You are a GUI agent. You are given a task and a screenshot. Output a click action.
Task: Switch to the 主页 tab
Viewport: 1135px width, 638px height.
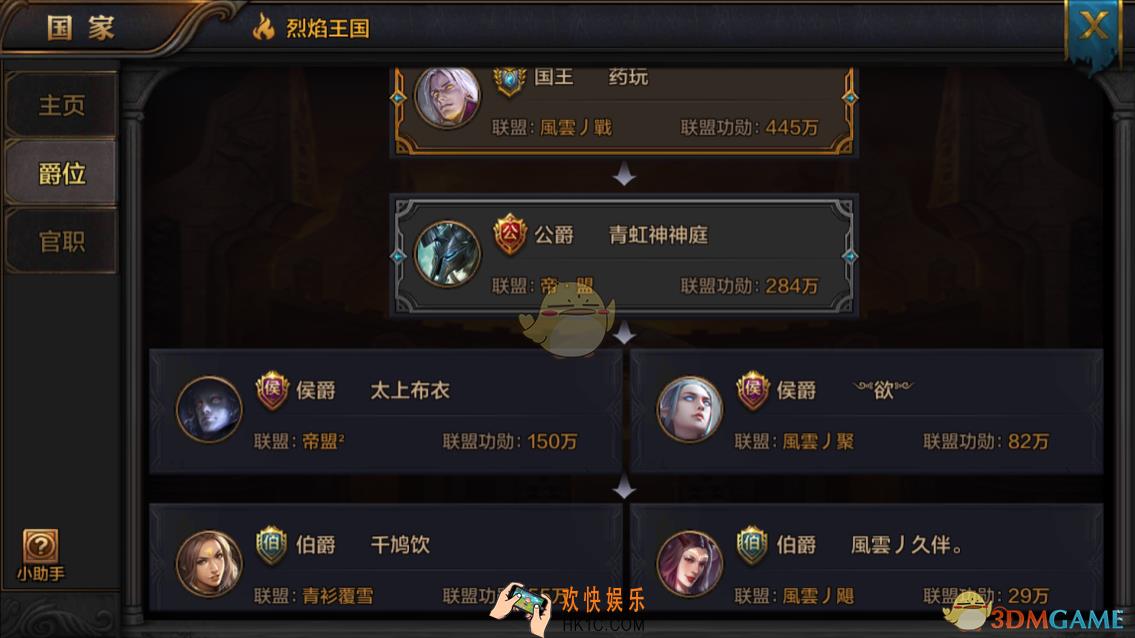coord(62,105)
